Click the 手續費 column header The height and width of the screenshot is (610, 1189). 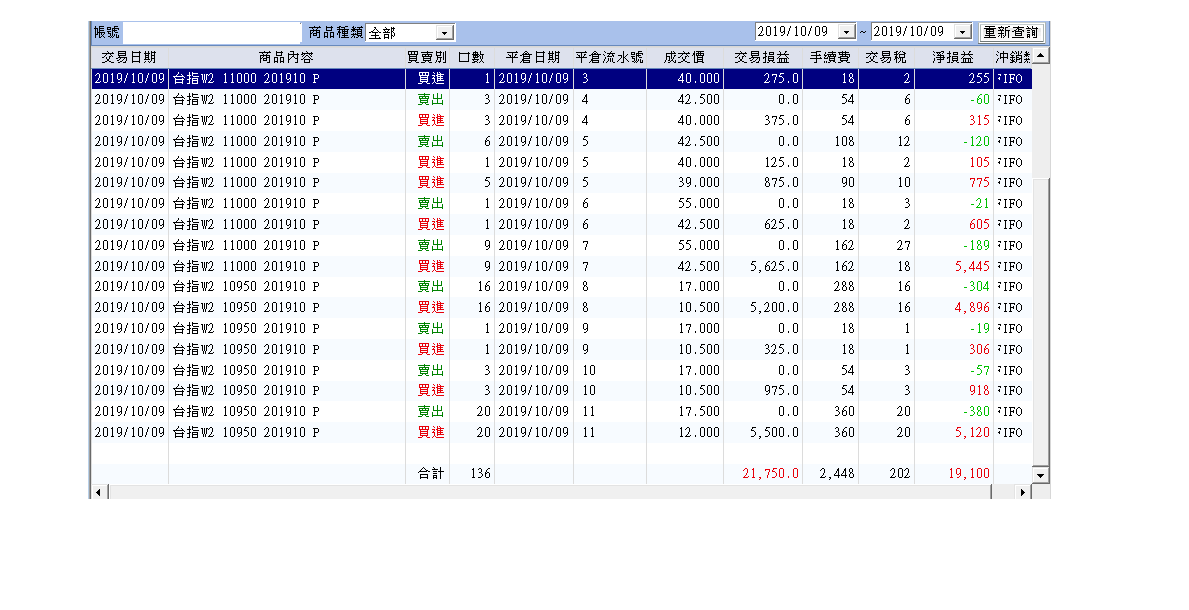click(x=830, y=57)
